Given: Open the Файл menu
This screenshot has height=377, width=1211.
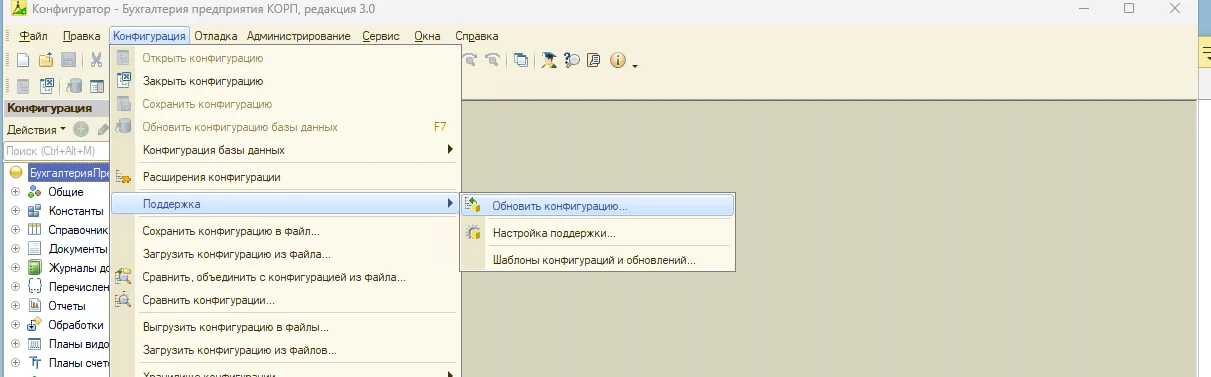Looking at the screenshot, I should pos(34,36).
